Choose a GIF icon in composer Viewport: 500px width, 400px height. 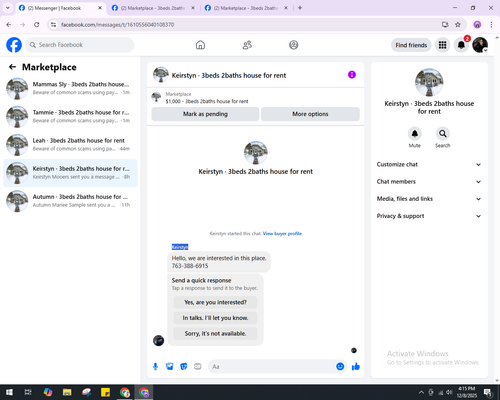pyautogui.click(x=198, y=367)
